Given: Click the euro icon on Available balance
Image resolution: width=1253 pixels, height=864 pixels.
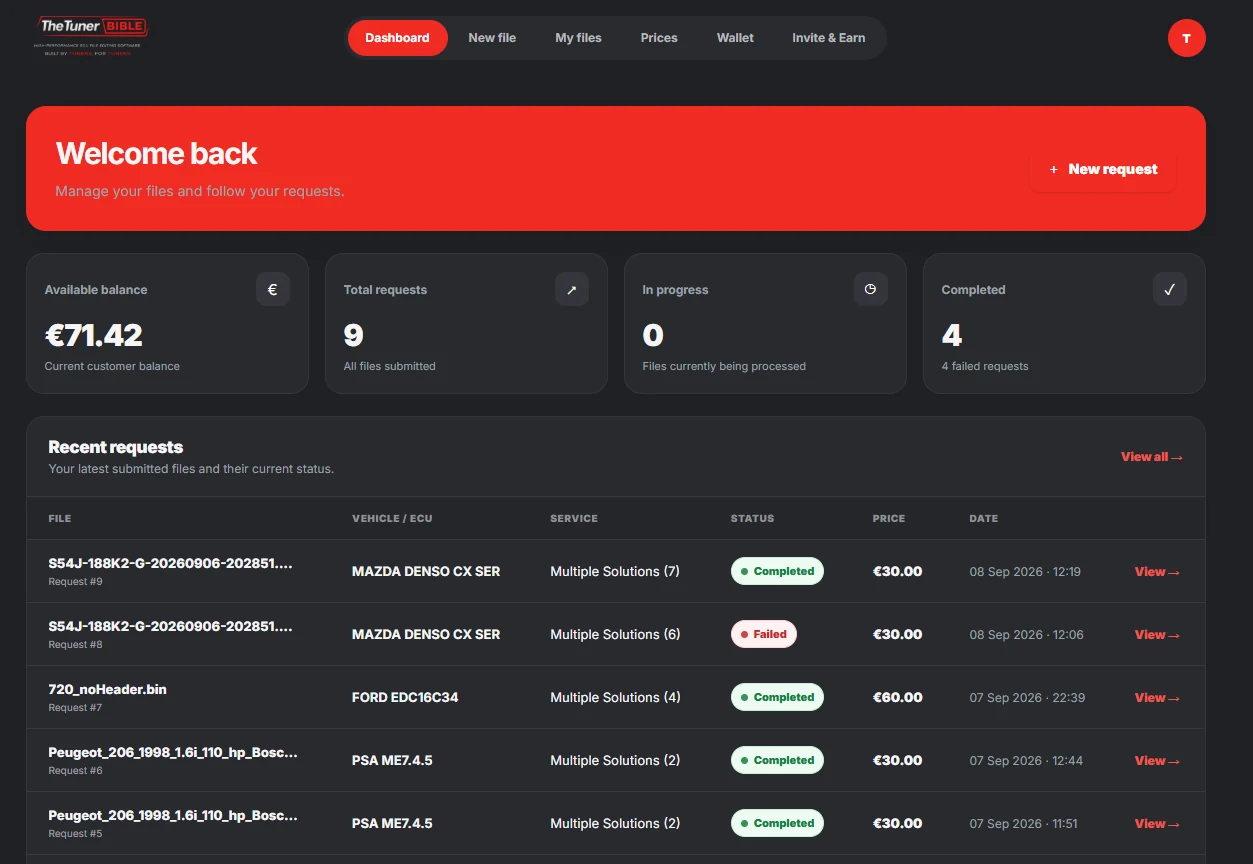Looking at the screenshot, I should click(273, 290).
